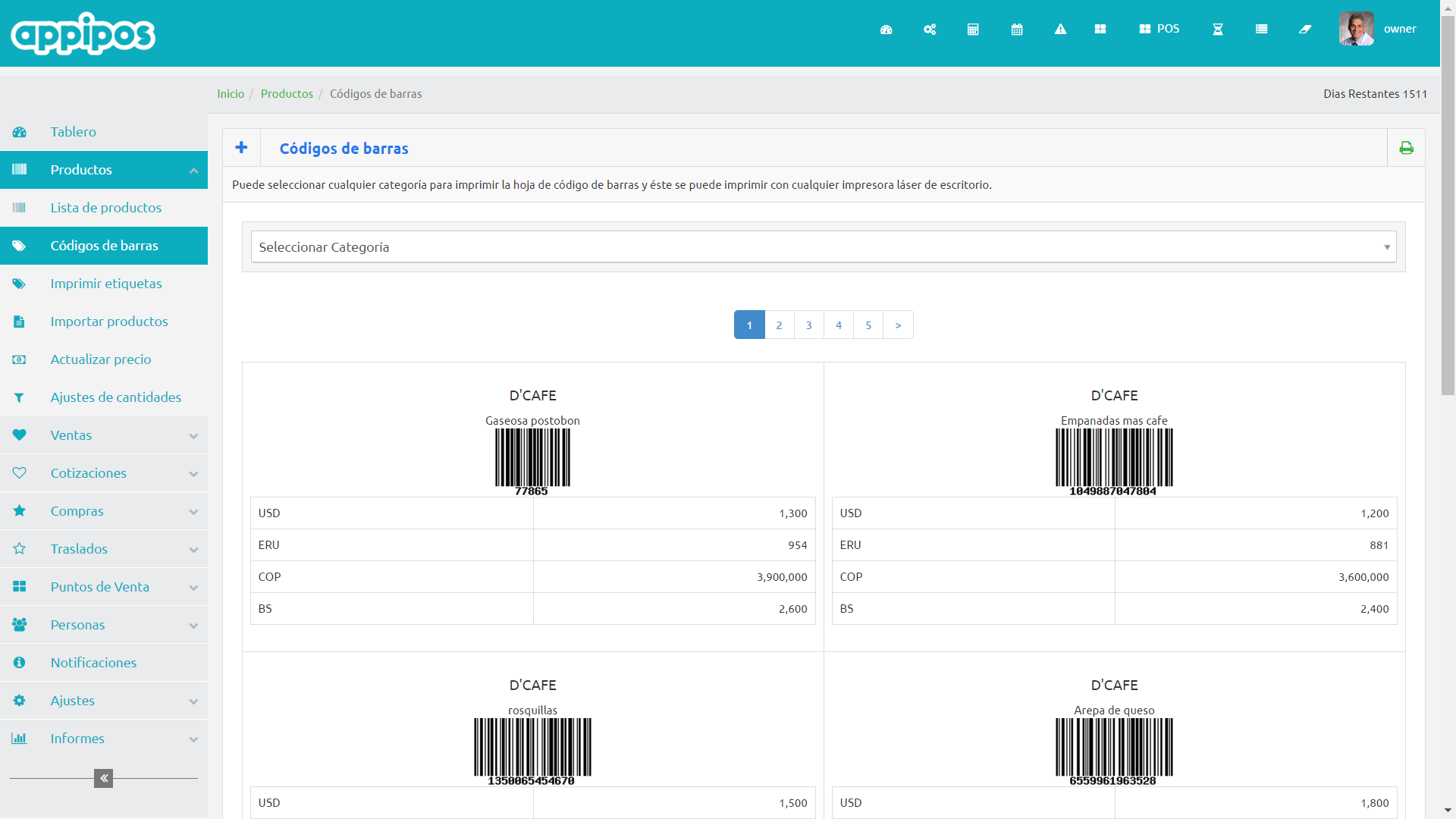Viewport: 1456px width, 819px height.
Task: Open Imprimir etiquetas menu item
Action: click(106, 284)
